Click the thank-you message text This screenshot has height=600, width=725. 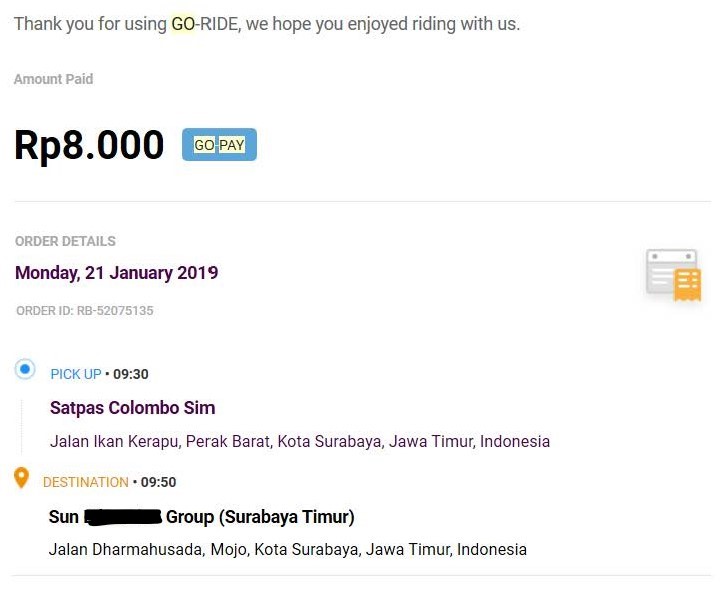point(267,23)
